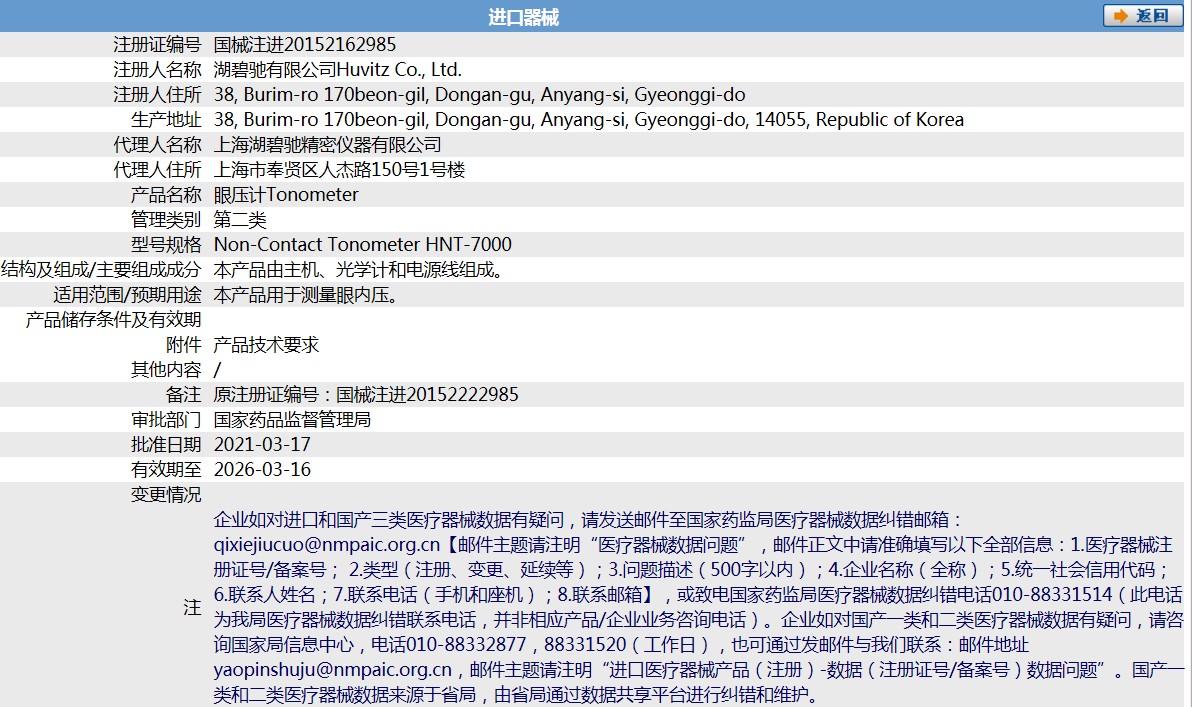This screenshot has height=707, width=1192.
Task: Open the 产品技术要求 attachment
Action: click(x=266, y=345)
